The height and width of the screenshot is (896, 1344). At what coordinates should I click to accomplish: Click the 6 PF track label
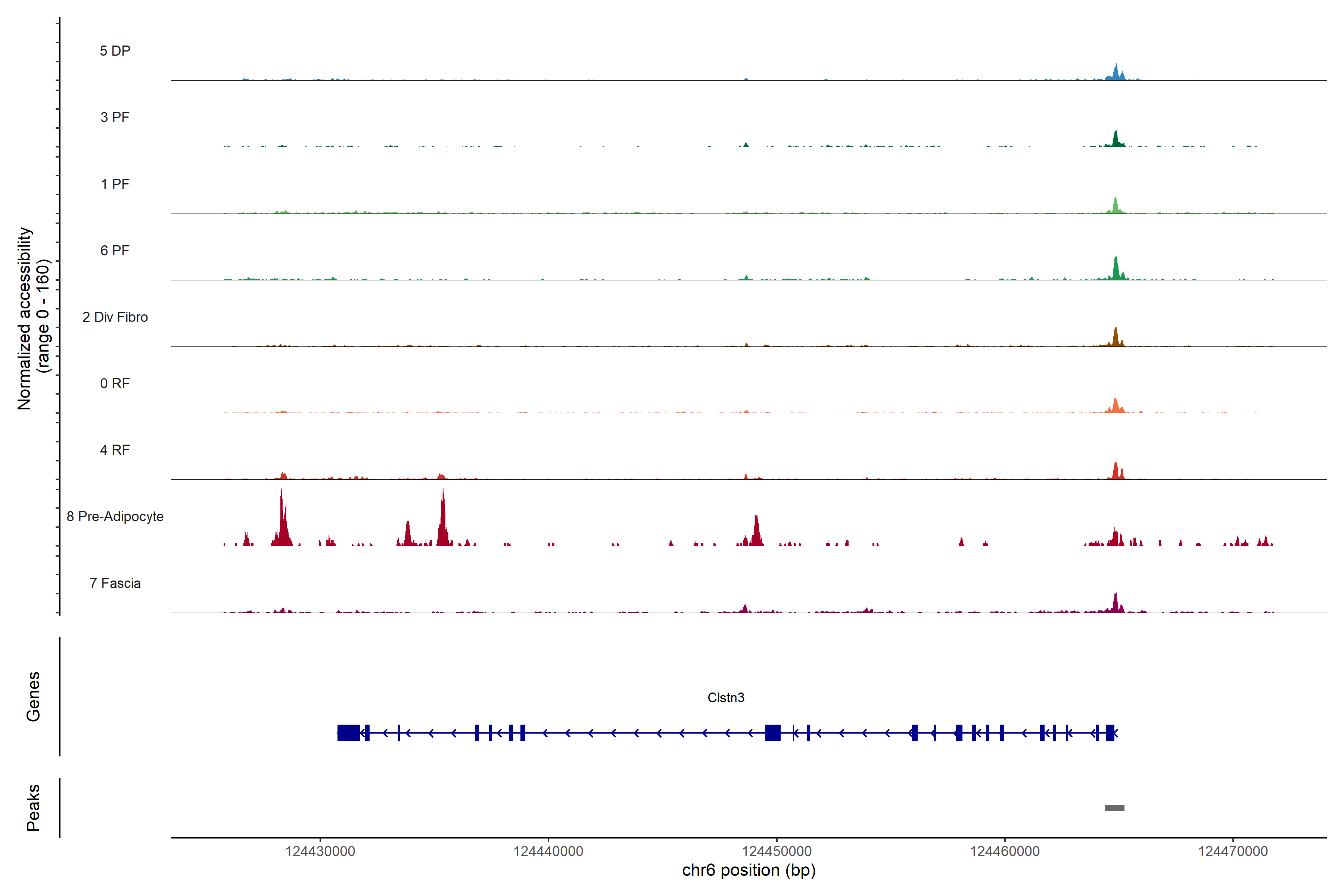click(115, 250)
